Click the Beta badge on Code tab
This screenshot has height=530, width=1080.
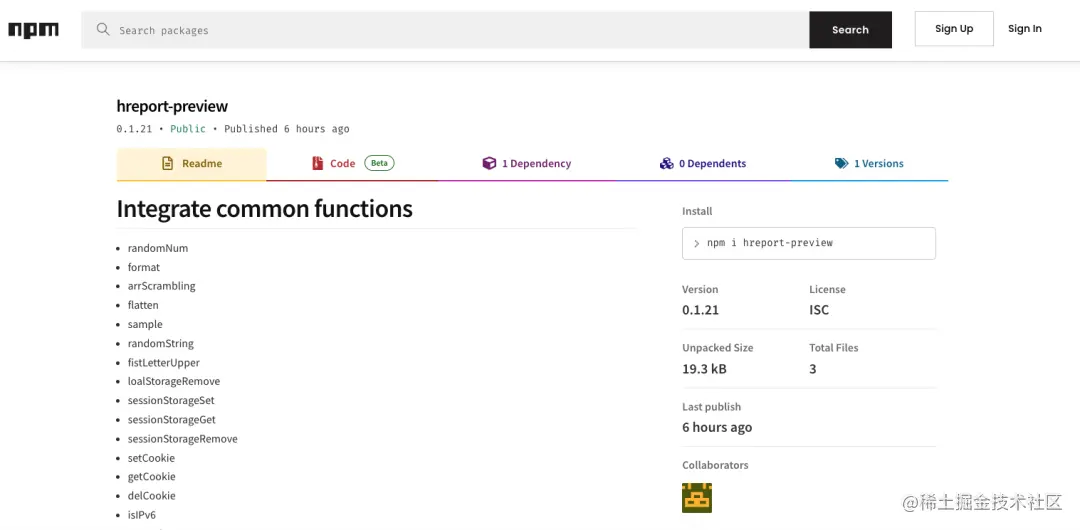click(379, 163)
